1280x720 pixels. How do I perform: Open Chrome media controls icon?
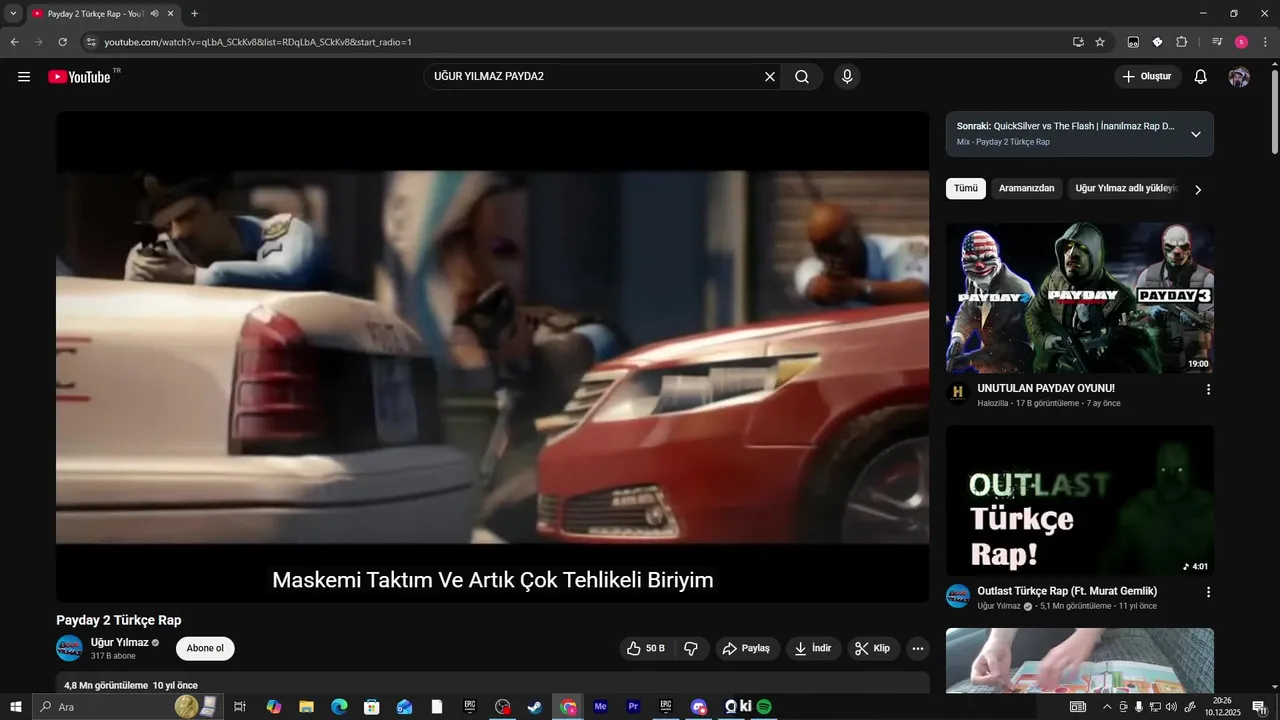click(x=1217, y=42)
